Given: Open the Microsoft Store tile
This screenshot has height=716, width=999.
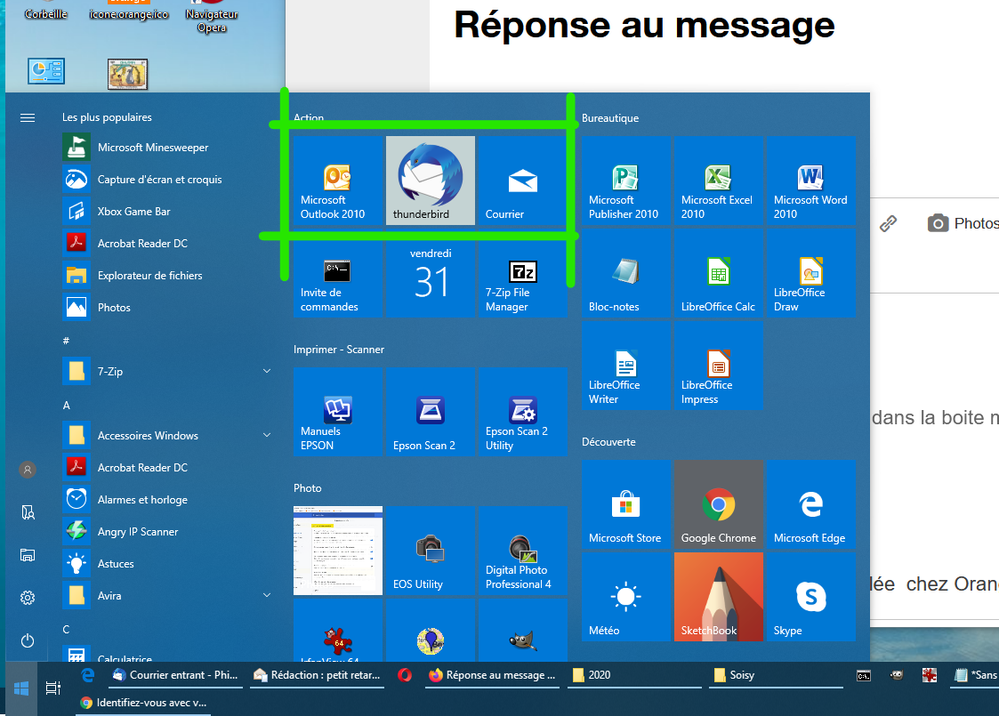Looking at the screenshot, I should pos(626,505).
